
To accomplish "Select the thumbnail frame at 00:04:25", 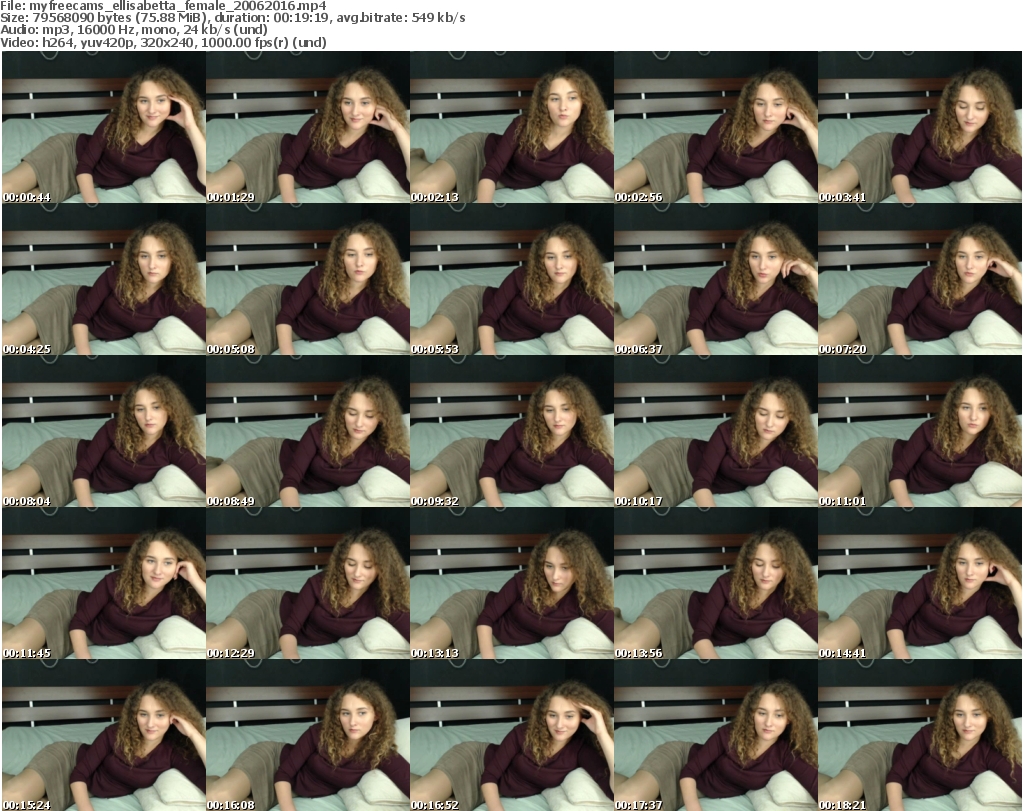I will [x=104, y=279].
